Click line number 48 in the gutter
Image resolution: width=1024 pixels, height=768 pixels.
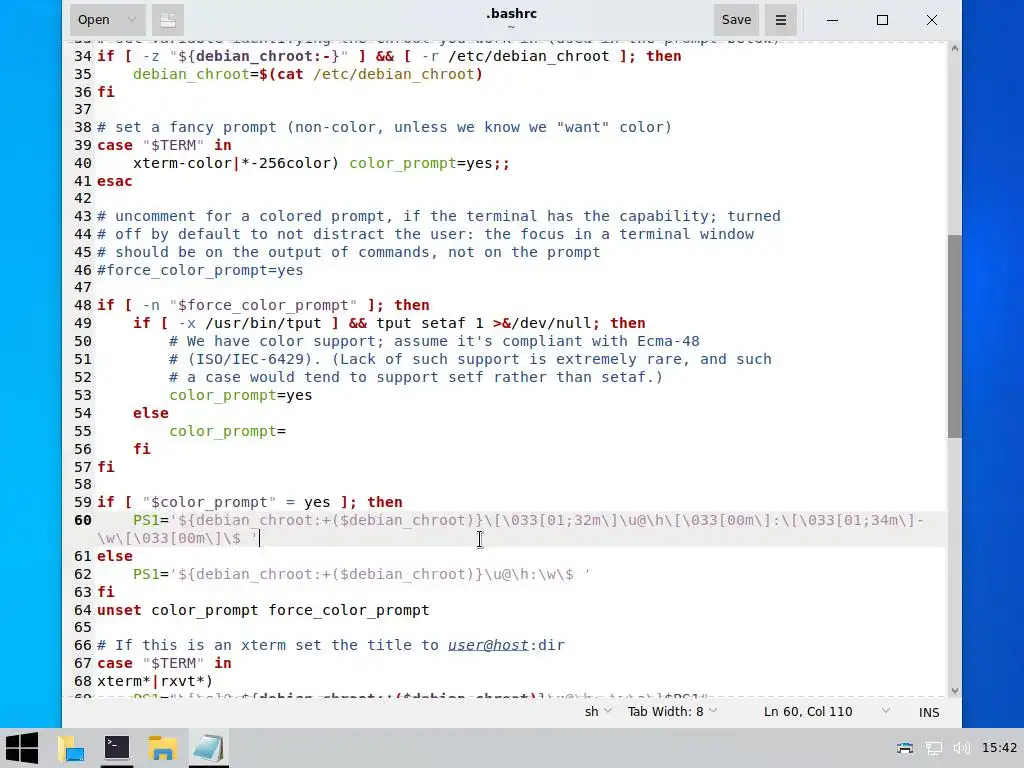click(x=82, y=306)
